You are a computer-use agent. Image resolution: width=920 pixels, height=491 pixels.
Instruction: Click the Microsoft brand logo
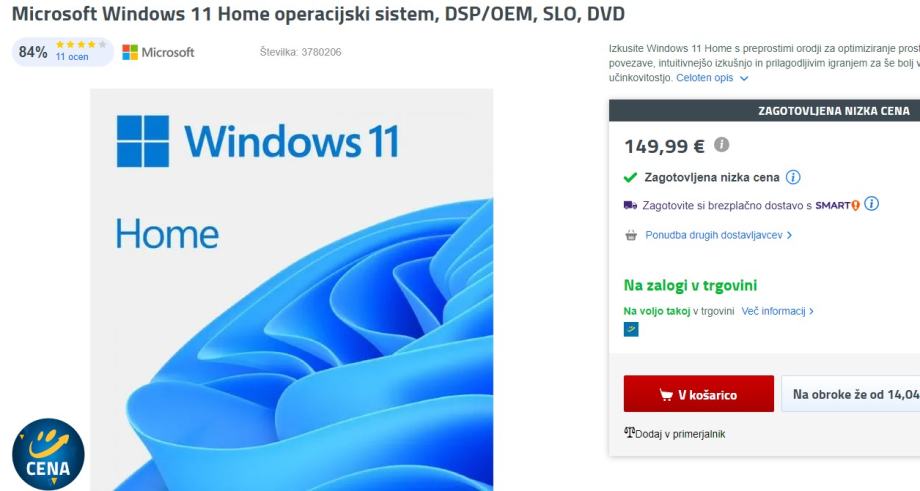pos(158,52)
